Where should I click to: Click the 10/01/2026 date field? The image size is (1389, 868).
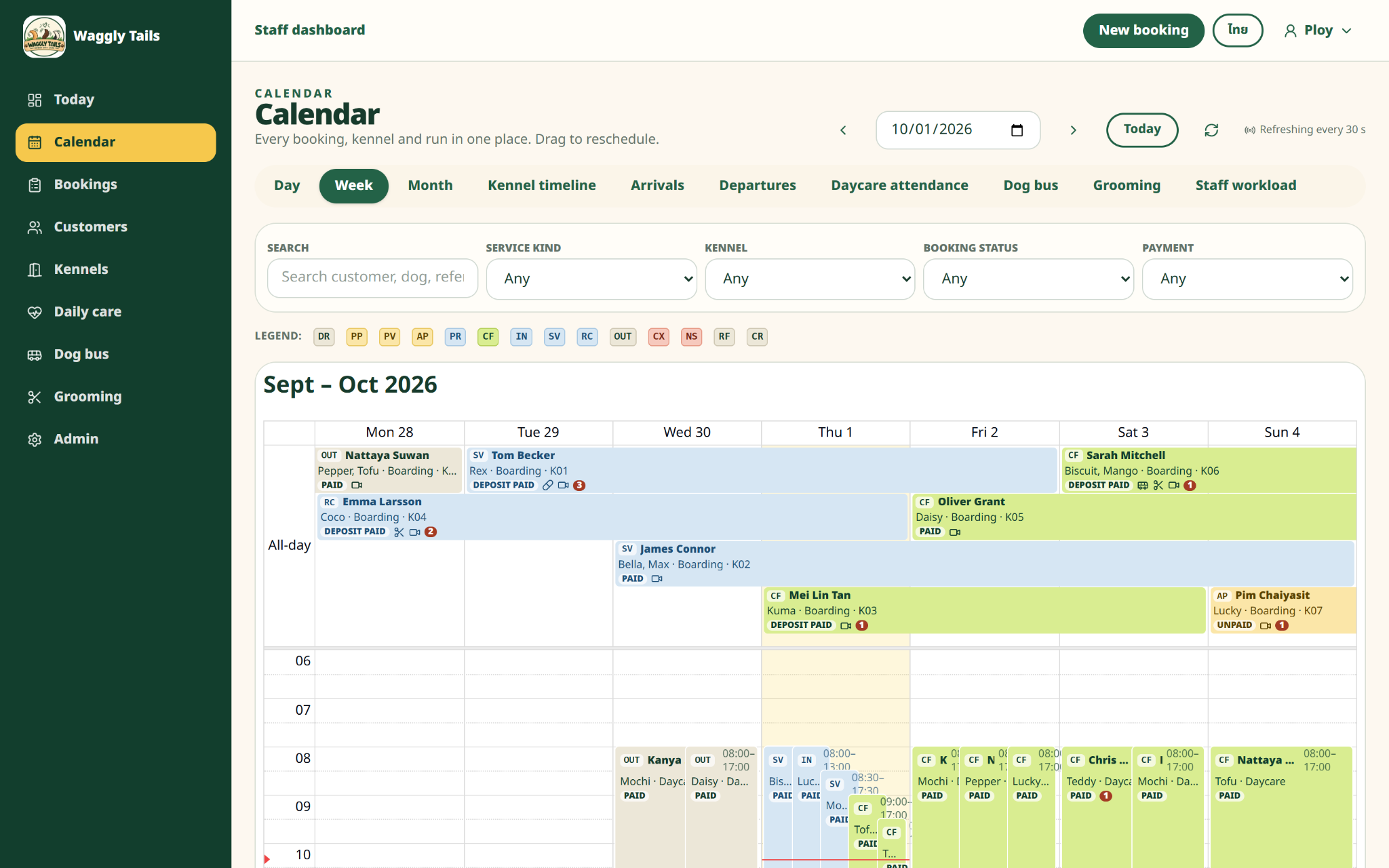[x=958, y=130]
